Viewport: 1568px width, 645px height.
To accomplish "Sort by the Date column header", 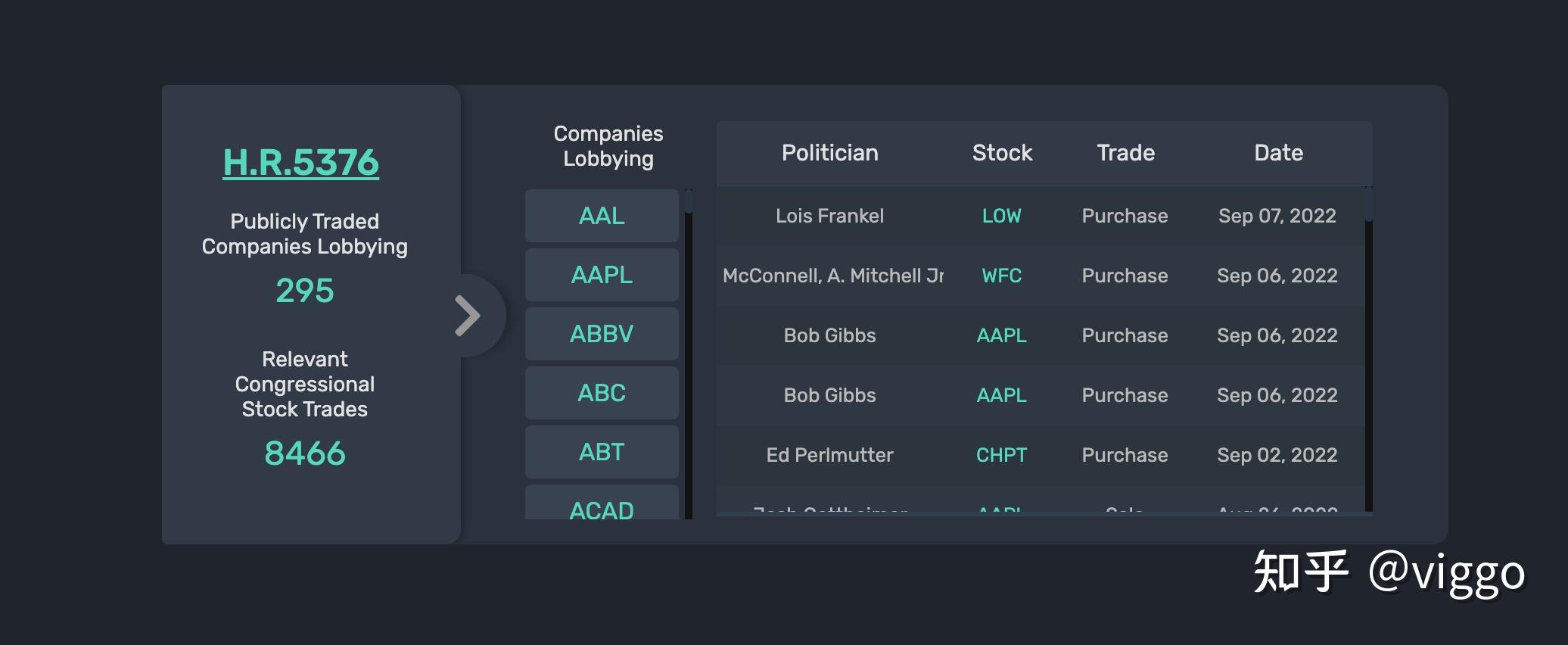I will (1278, 153).
